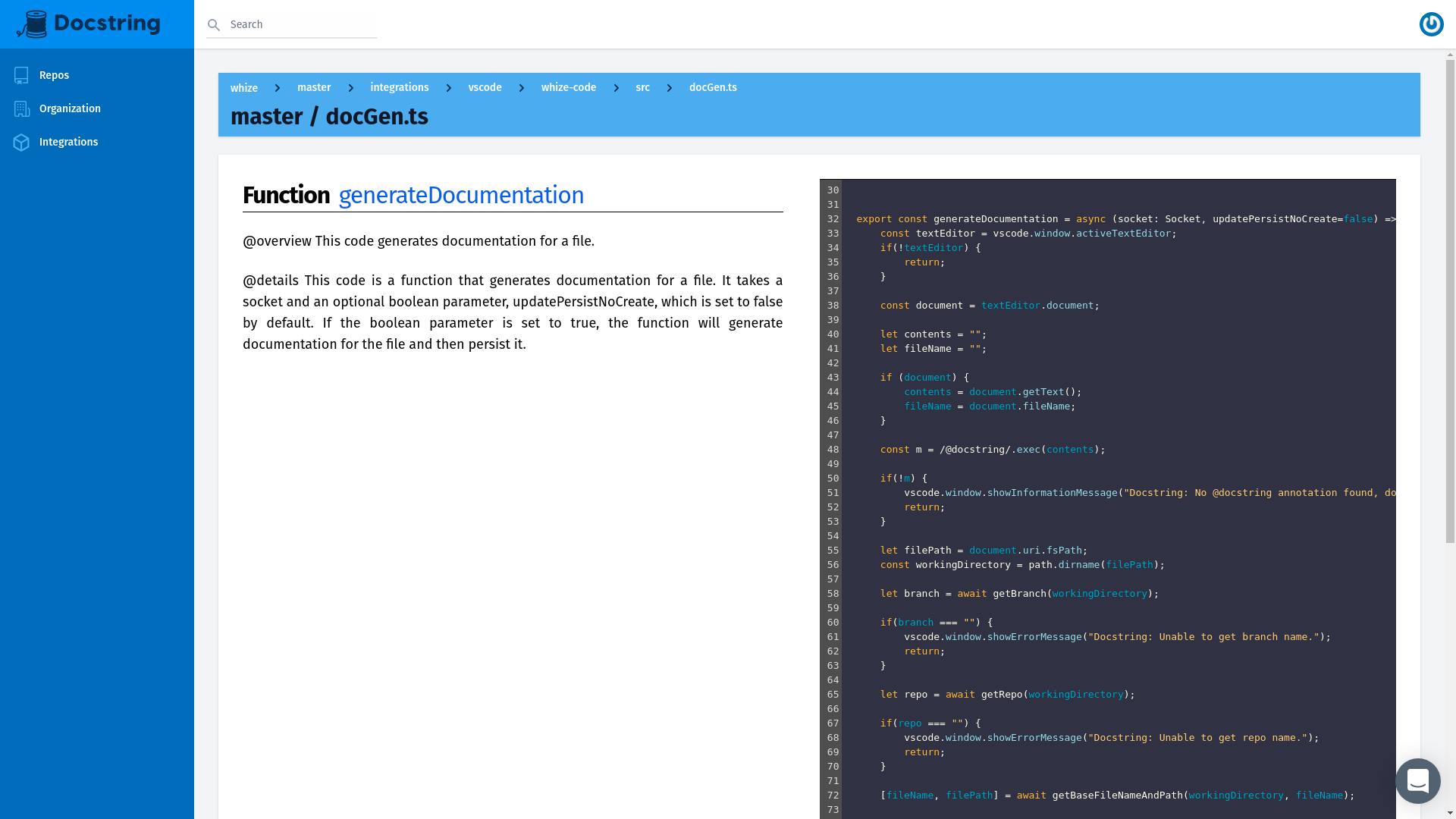Open the Integrations sidebar item

(97, 142)
